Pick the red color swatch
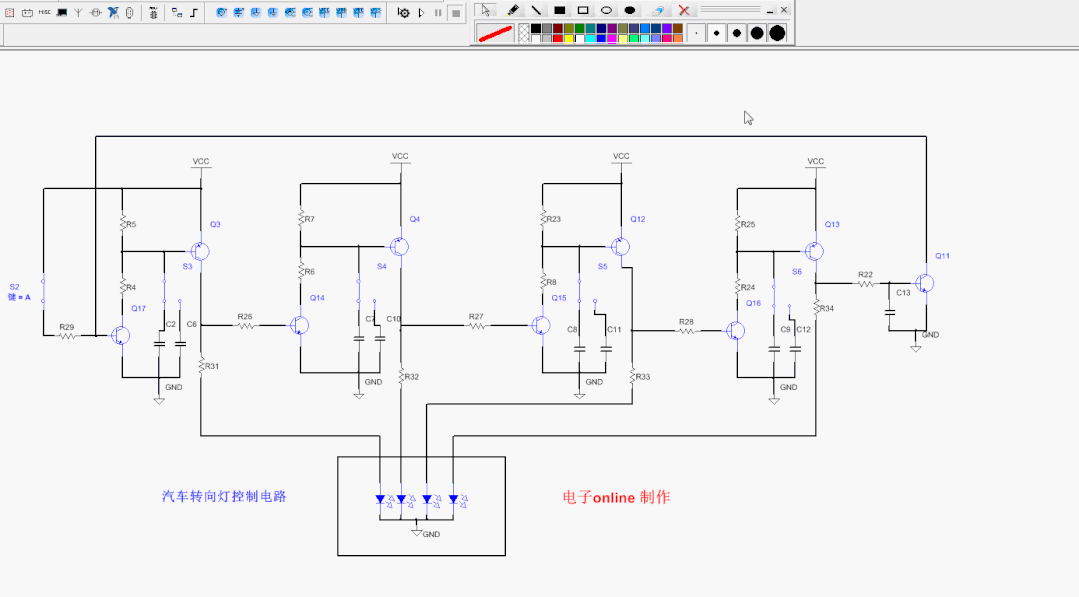This screenshot has width=1079, height=597. click(x=557, y=38)
